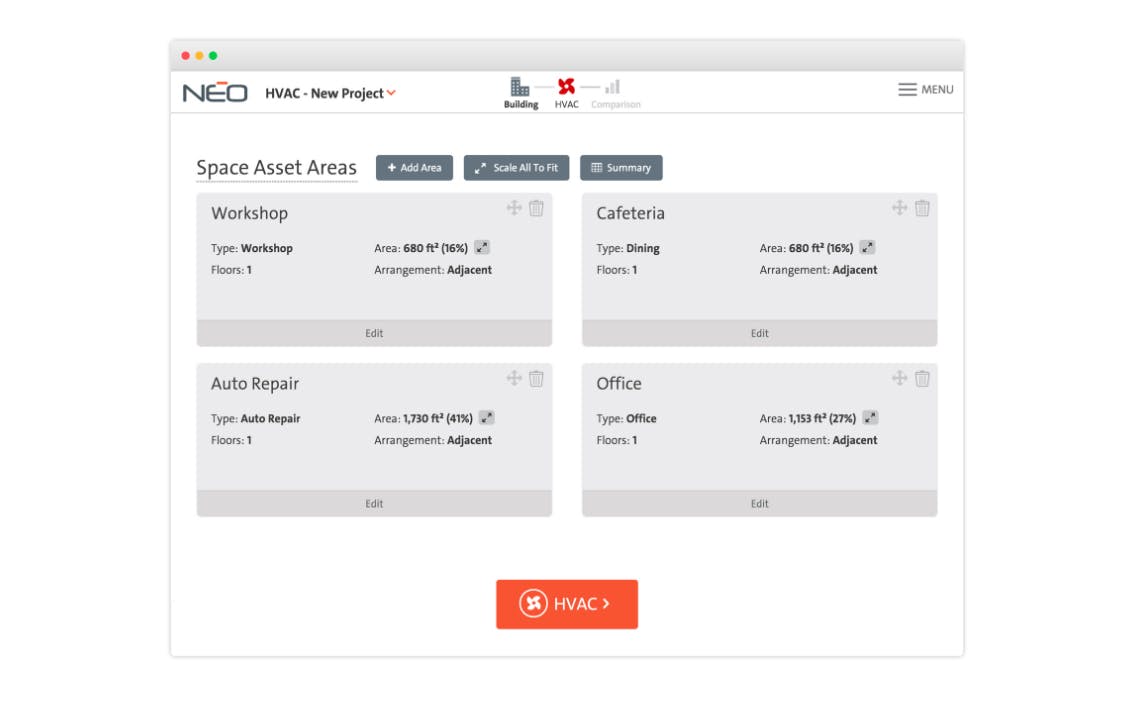The height and width of the screenshot is (710, 1129).
Task: Click the red HVAC fan icon in the stepper
Action: (567, 87)
